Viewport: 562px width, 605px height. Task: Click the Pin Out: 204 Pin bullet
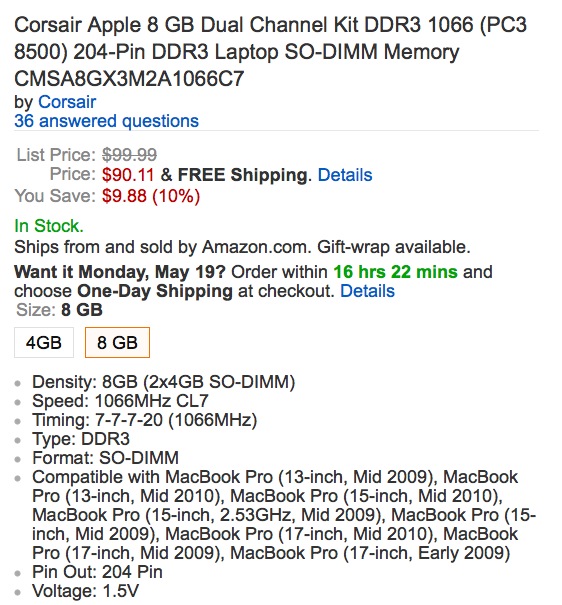[x=97, y=572]
